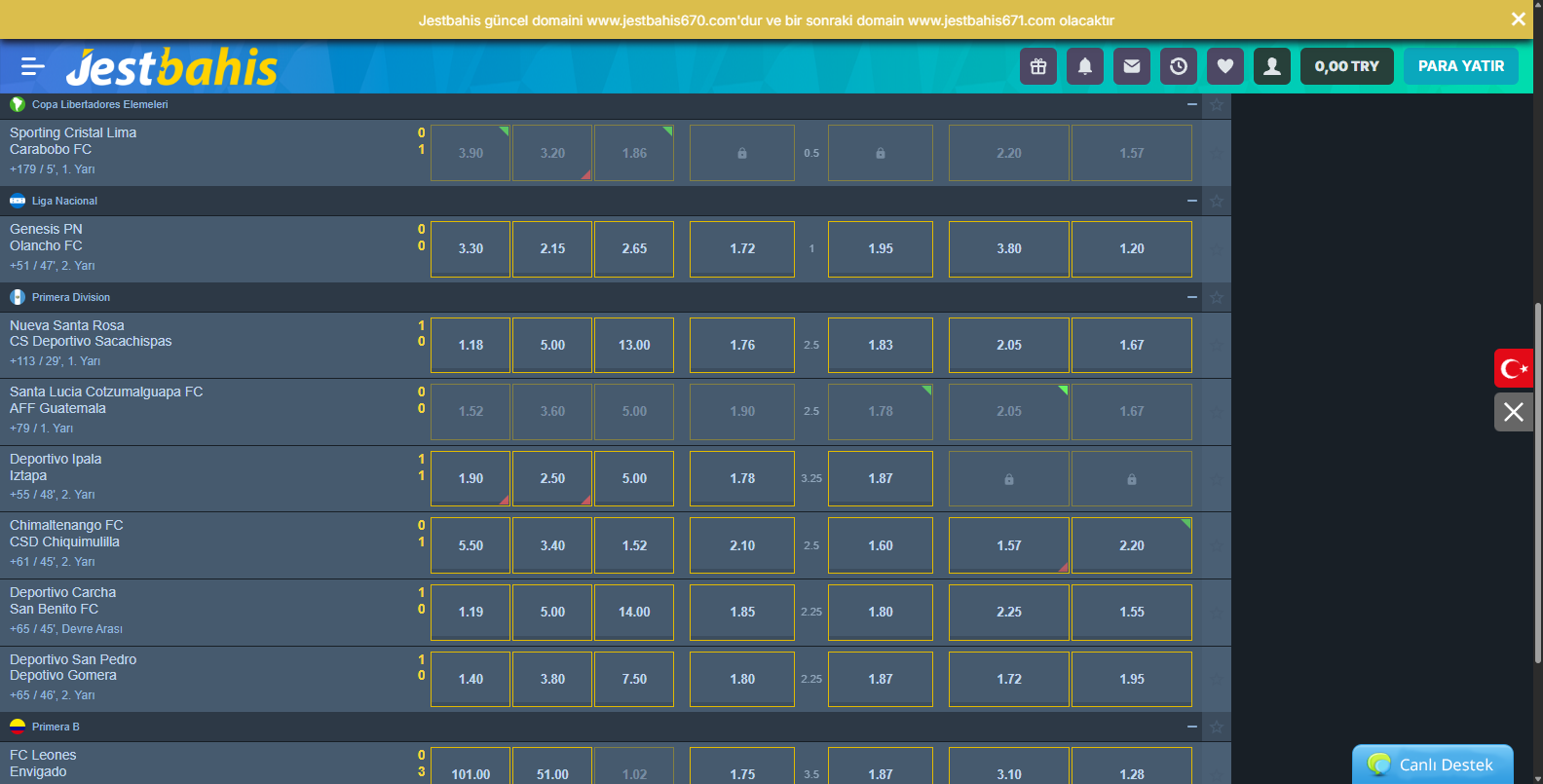Open the bet history clock icon

[1179, 66]
